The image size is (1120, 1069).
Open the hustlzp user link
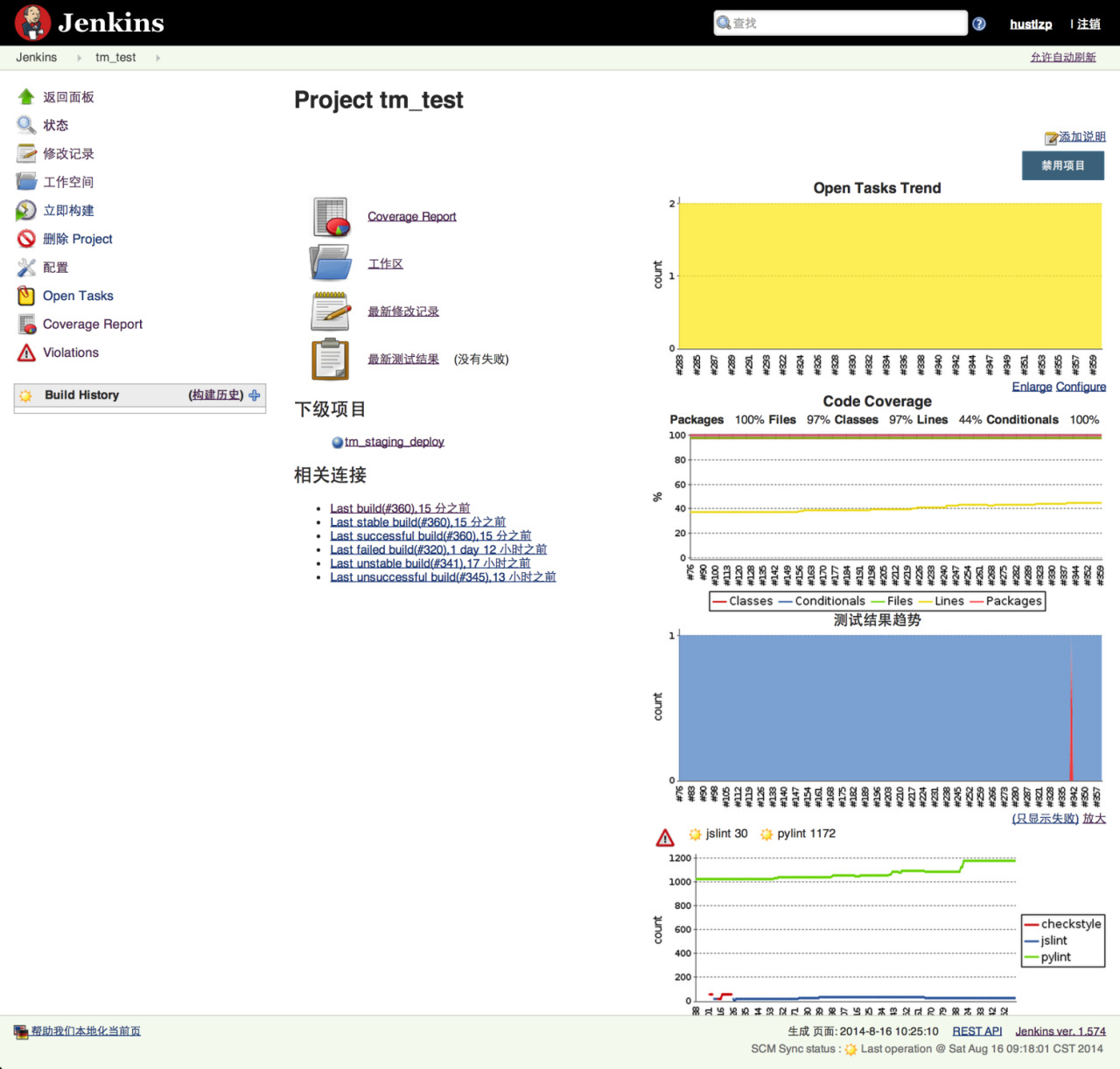click(1031, 24)
